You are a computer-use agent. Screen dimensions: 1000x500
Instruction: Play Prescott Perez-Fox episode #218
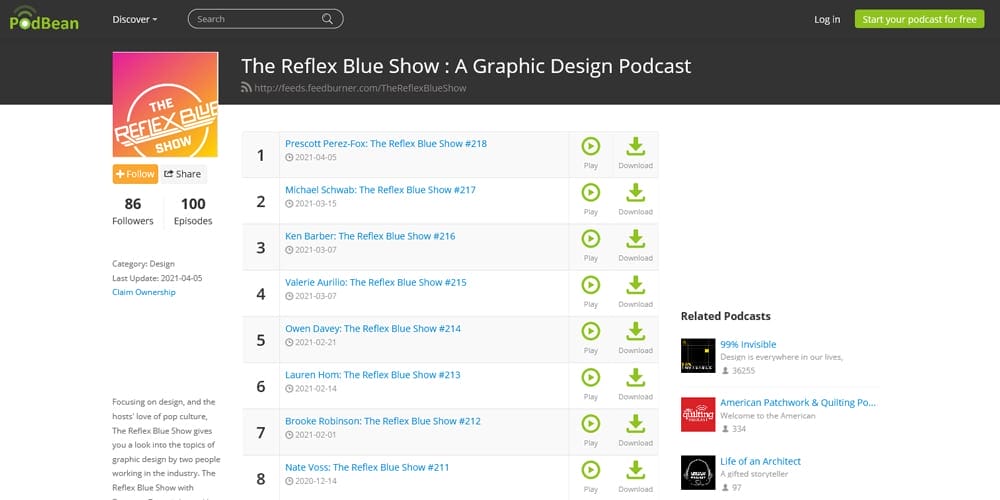tap(591, 152)
